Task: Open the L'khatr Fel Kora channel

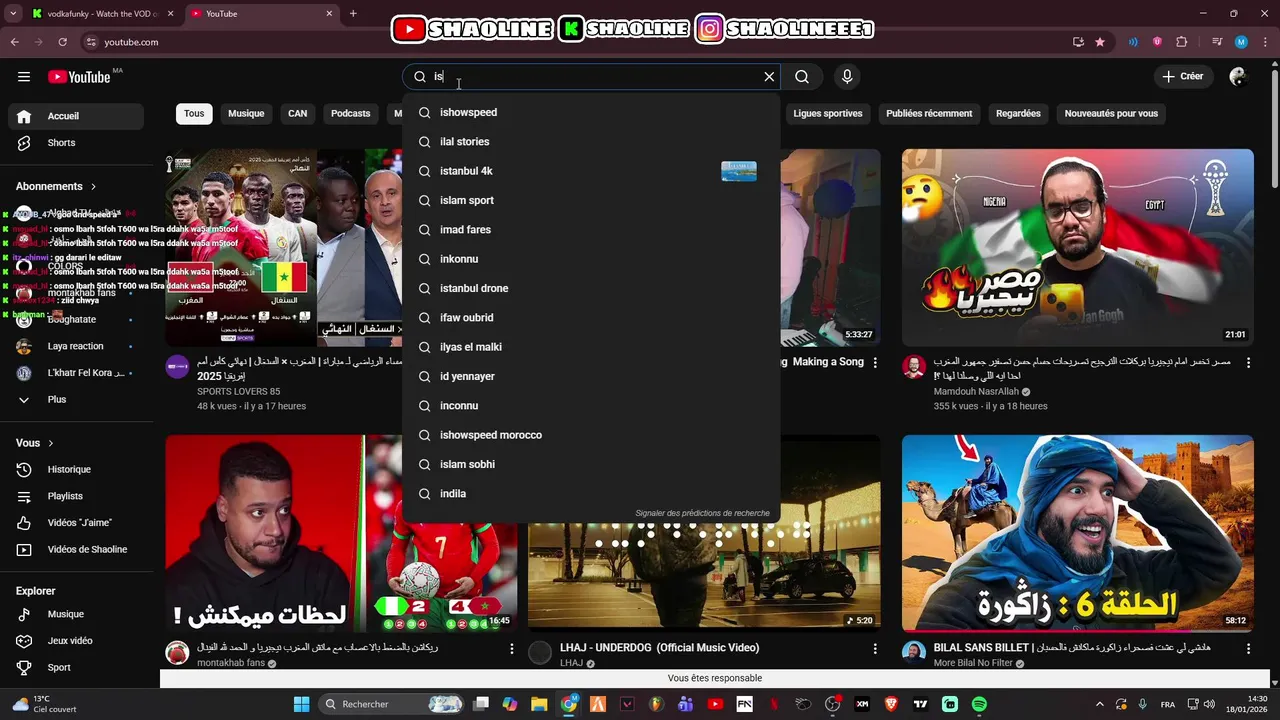Action: [76, 373]
